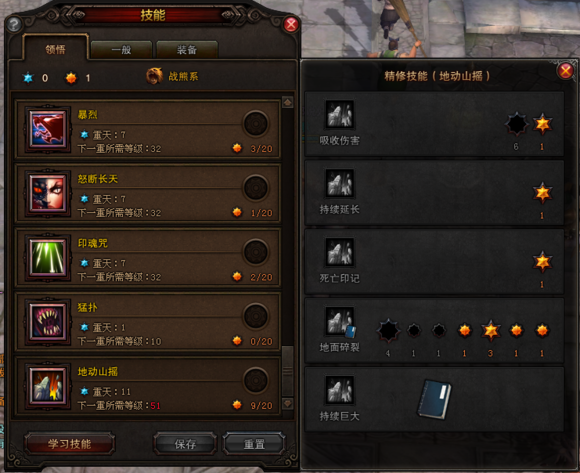
Task: Click the 重置 button
Action: (254, 443)
